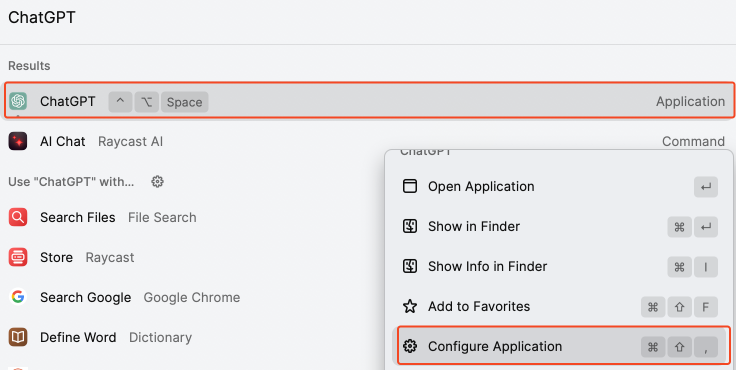Click the Finder icon beside Show in Finder
This screenshot has height=370, width=736.
click(x=410, y=226)
